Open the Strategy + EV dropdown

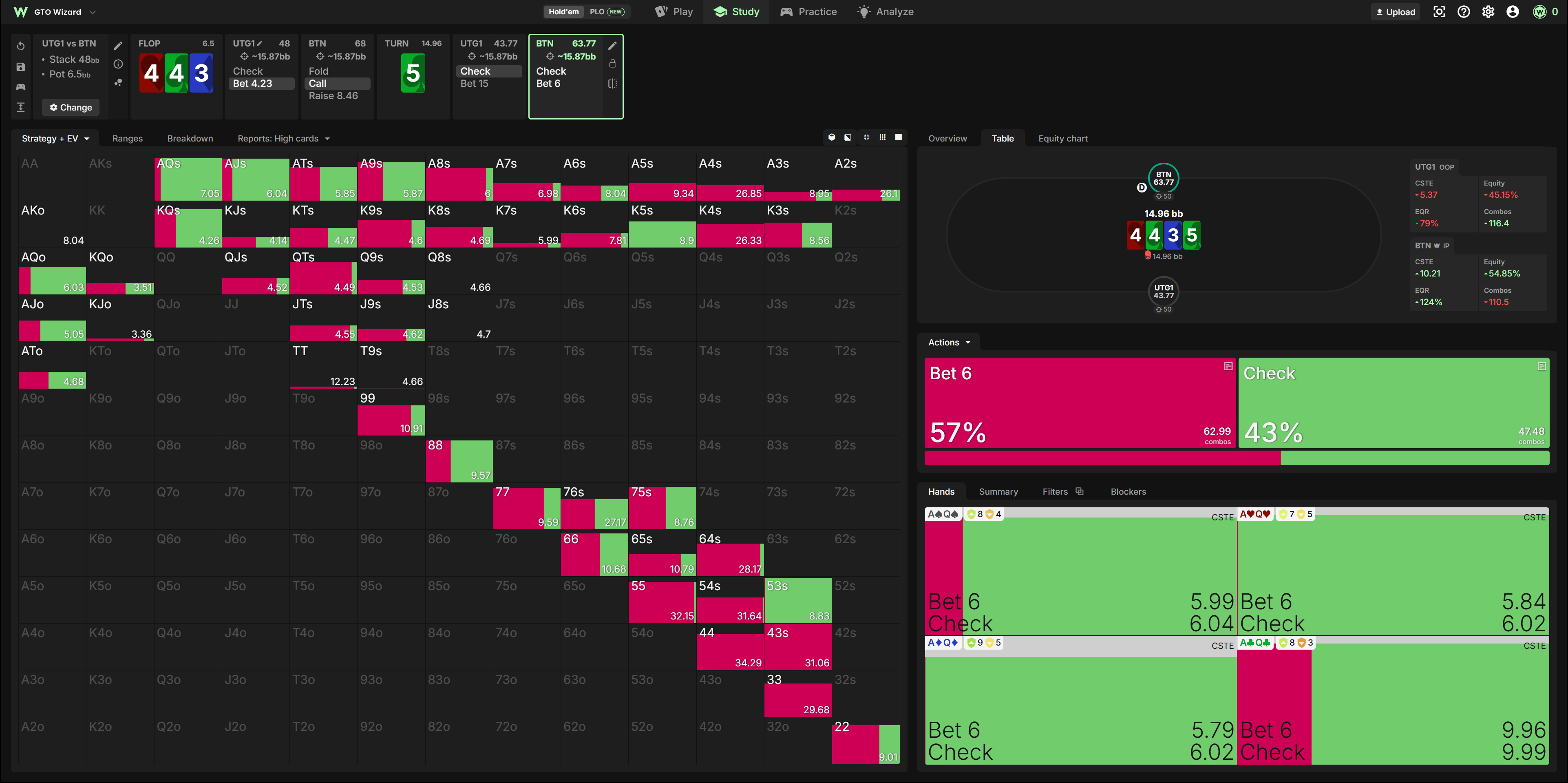click(x=55, y=138)
